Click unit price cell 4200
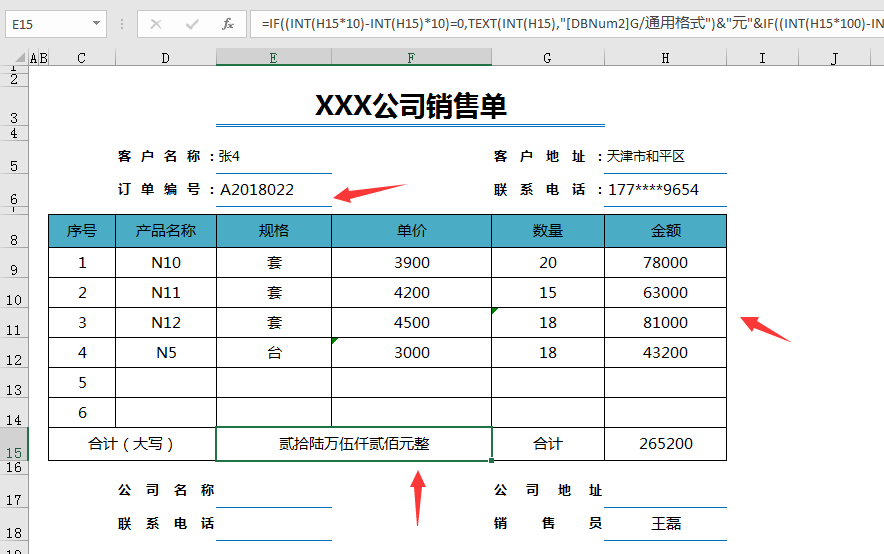This screenshot has width=884, height=554. [412, 292]
